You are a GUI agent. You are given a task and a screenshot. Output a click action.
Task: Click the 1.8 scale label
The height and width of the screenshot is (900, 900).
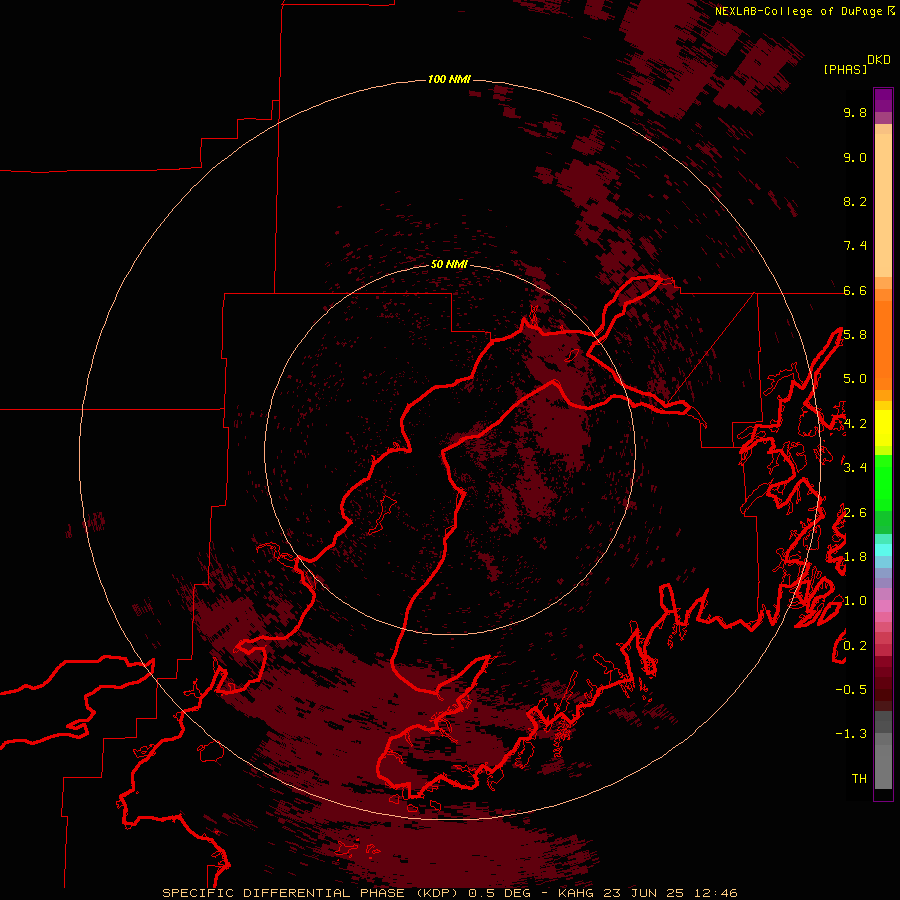[x=855, y=557]
